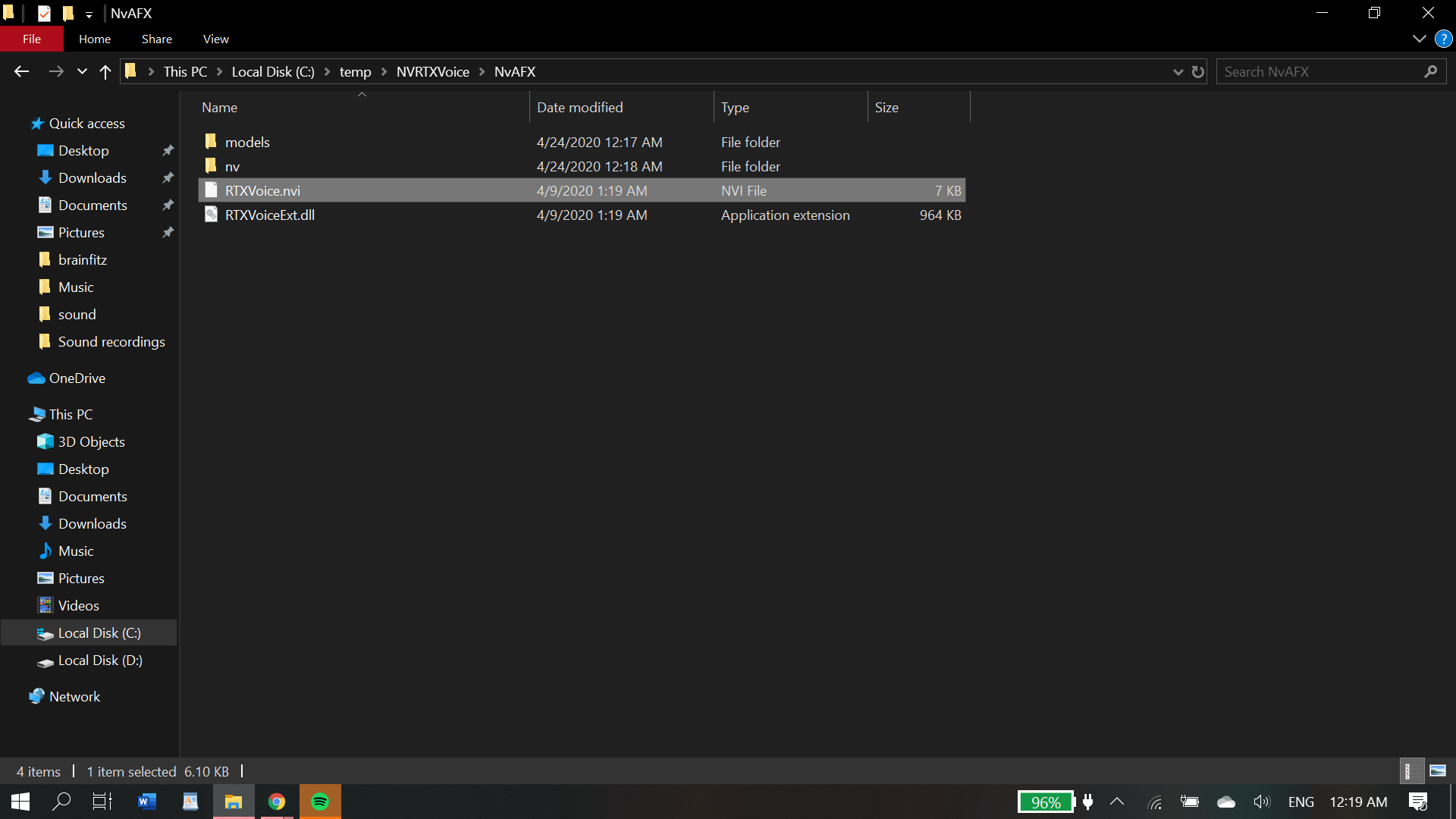Open Music under This PC
Image resolution: width=1456 pixels, height=819 pixels.
tap(76, 551)
